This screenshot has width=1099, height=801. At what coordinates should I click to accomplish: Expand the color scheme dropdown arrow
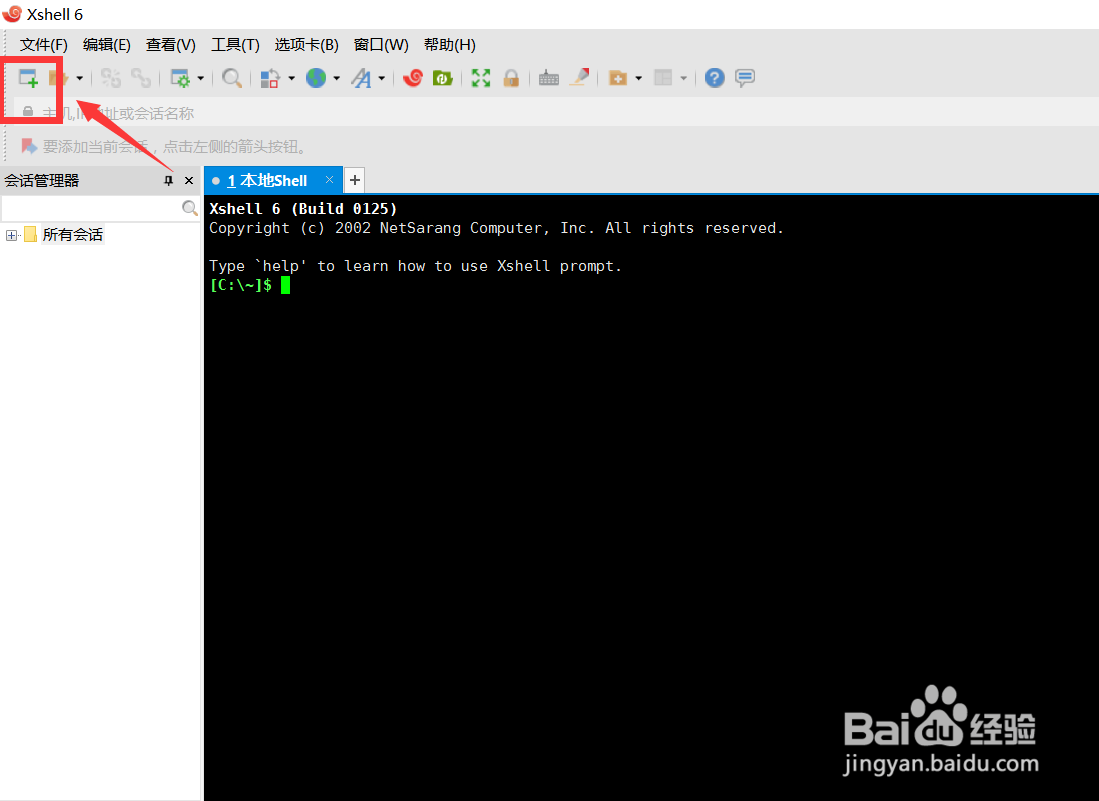coord(291,78)
